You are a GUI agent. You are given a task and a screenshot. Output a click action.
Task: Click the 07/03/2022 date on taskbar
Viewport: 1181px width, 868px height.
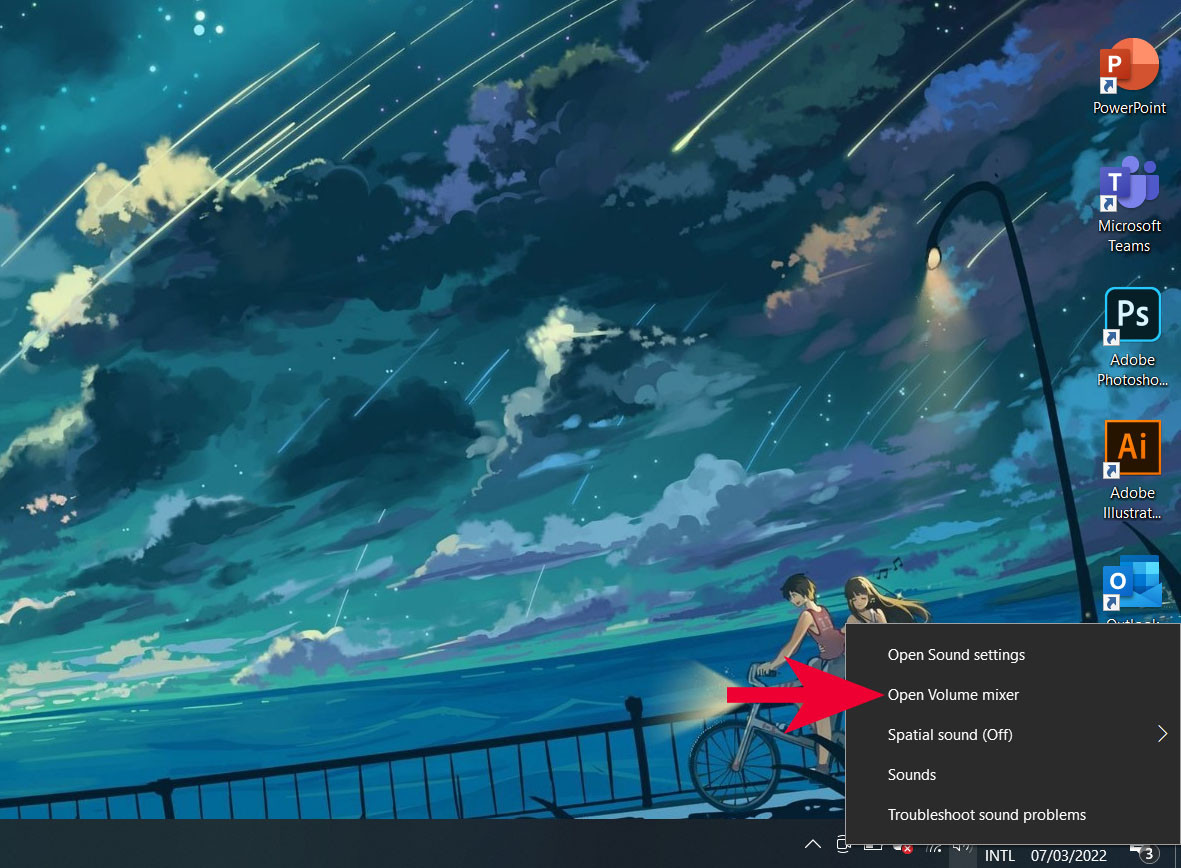1068,856
